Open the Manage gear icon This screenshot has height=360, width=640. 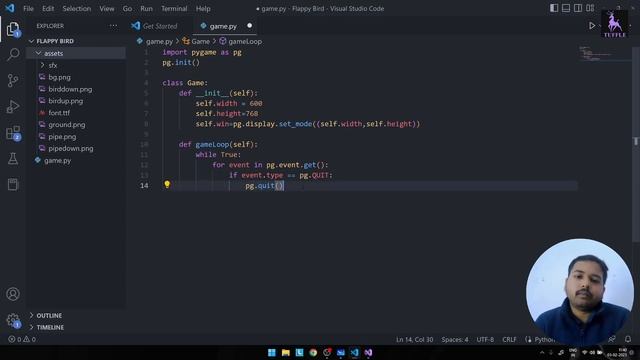pyautogui.click(x=13, y=320)
